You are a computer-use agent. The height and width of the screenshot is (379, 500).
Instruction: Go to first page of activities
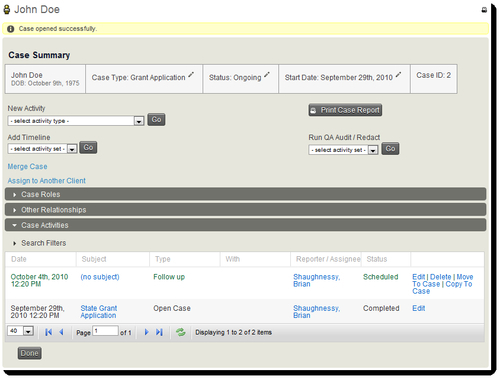click(49, 332)
